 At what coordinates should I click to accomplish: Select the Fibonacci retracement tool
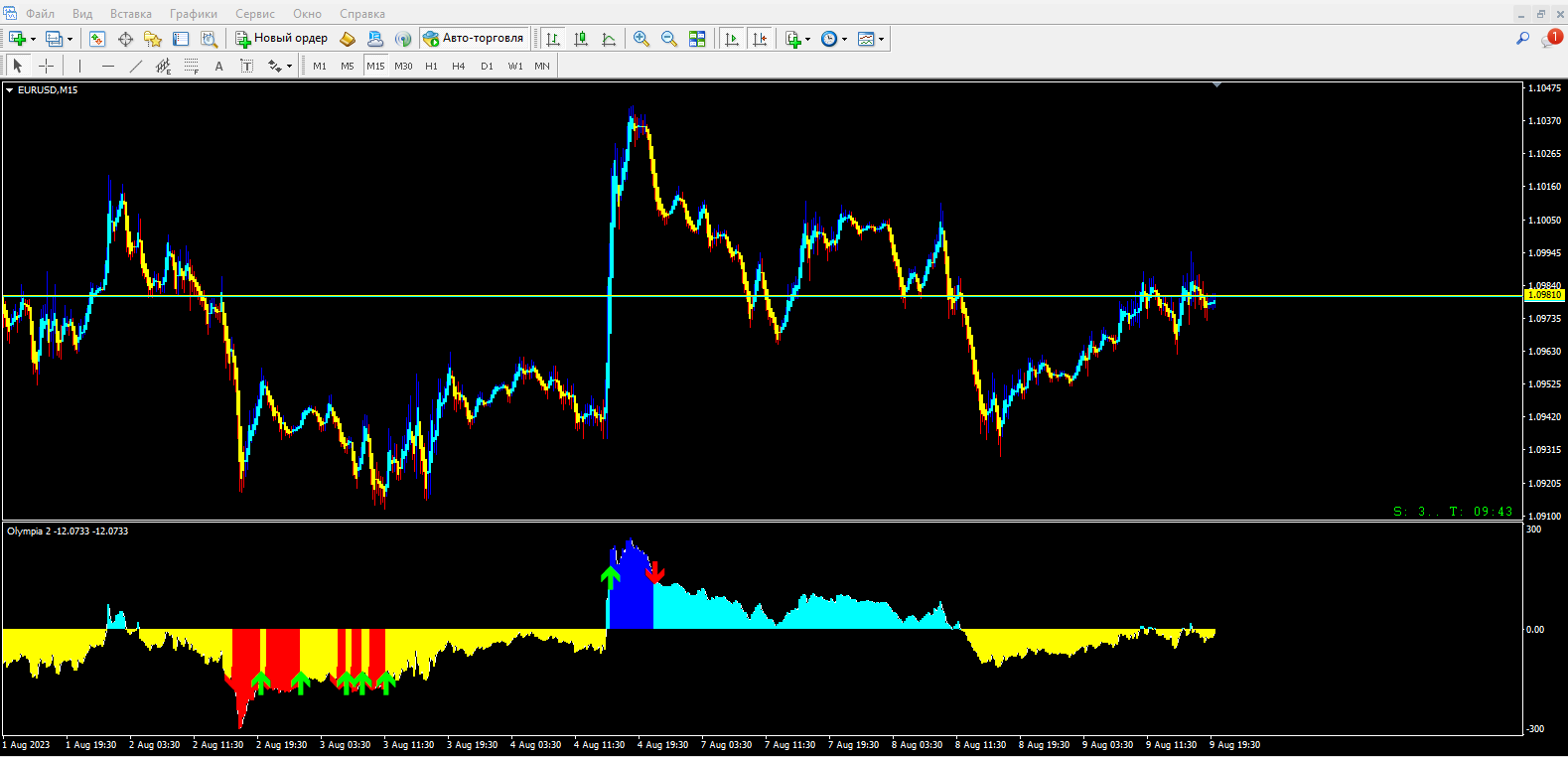pos(191,66)
